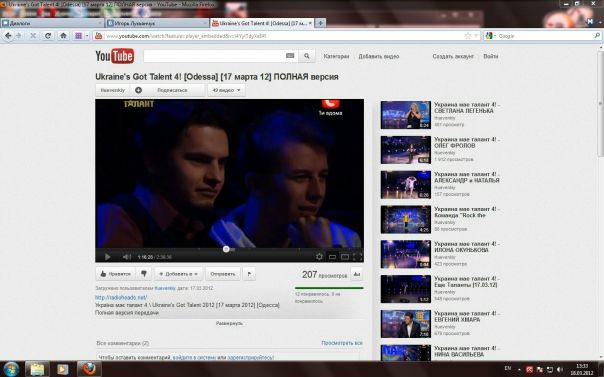604x377 pixels.
Task: Open the media player taskbar icon
Action: tap(62, 369)
